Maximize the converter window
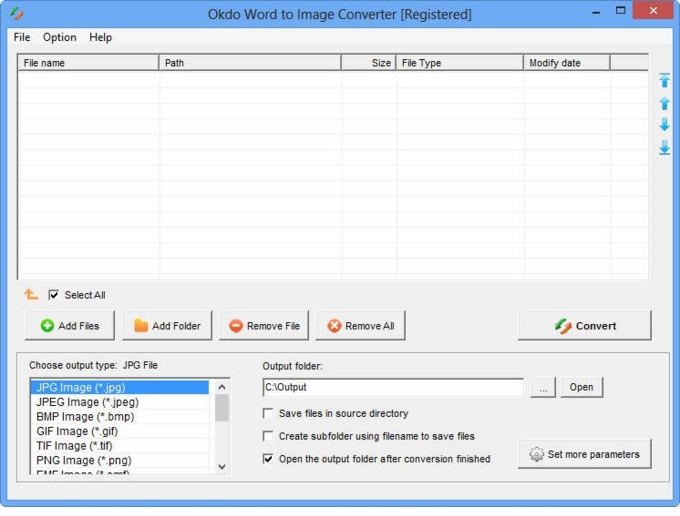Screen dimensions: 680x516 (621, 10)
